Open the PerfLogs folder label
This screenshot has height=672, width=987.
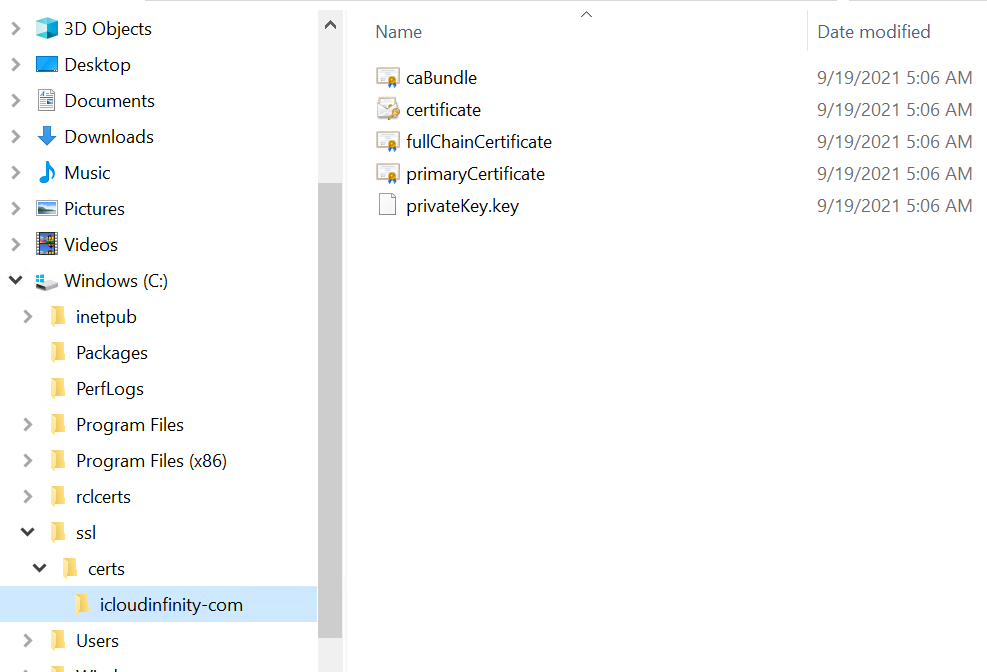[110, 388]
